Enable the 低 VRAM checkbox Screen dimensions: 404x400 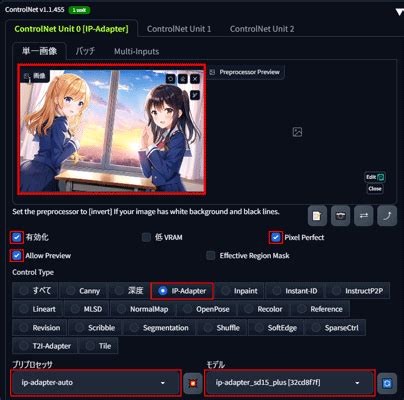tap(146, 237)
